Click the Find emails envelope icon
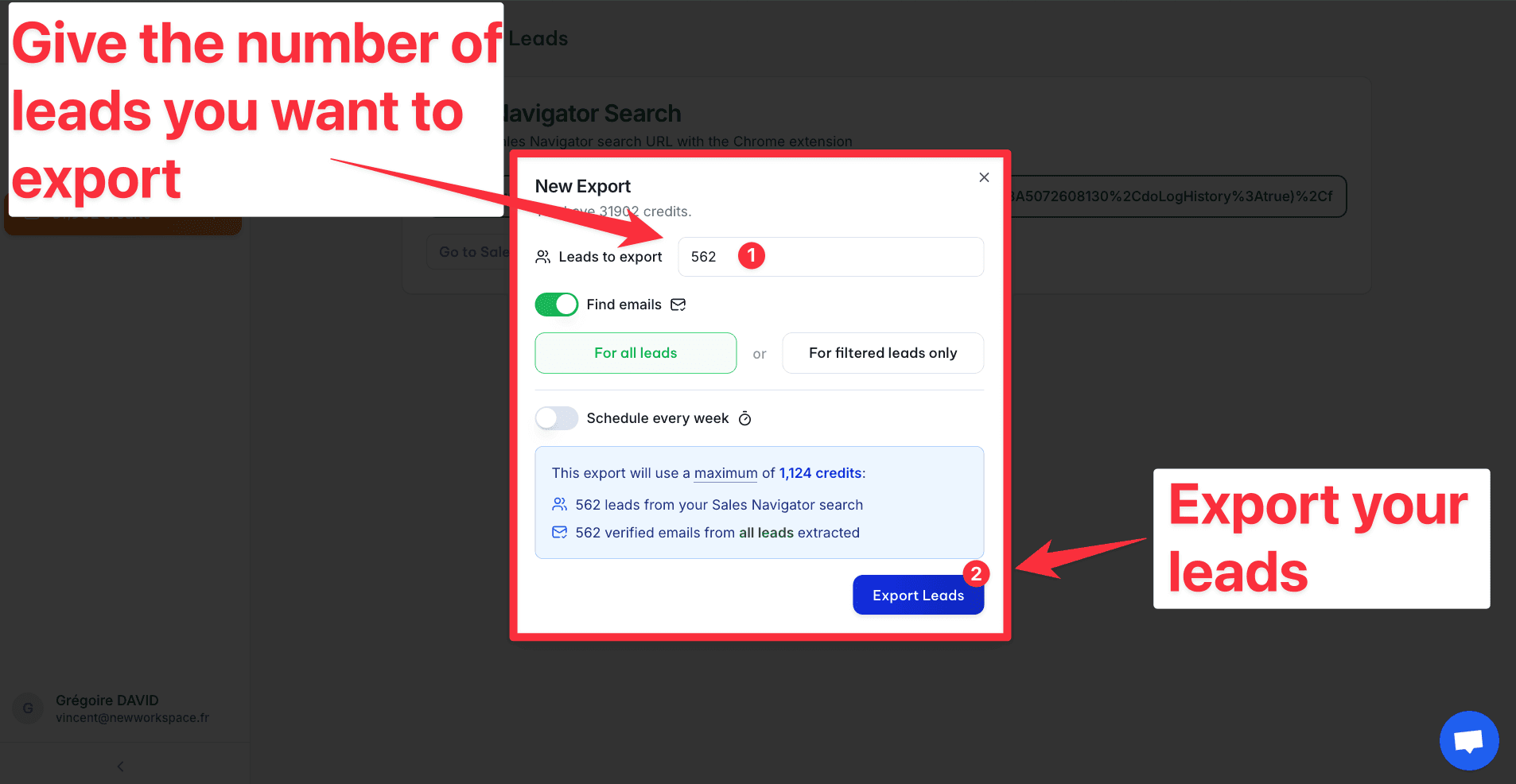This screenshot has height=784, width=1516. click(678, 305)
